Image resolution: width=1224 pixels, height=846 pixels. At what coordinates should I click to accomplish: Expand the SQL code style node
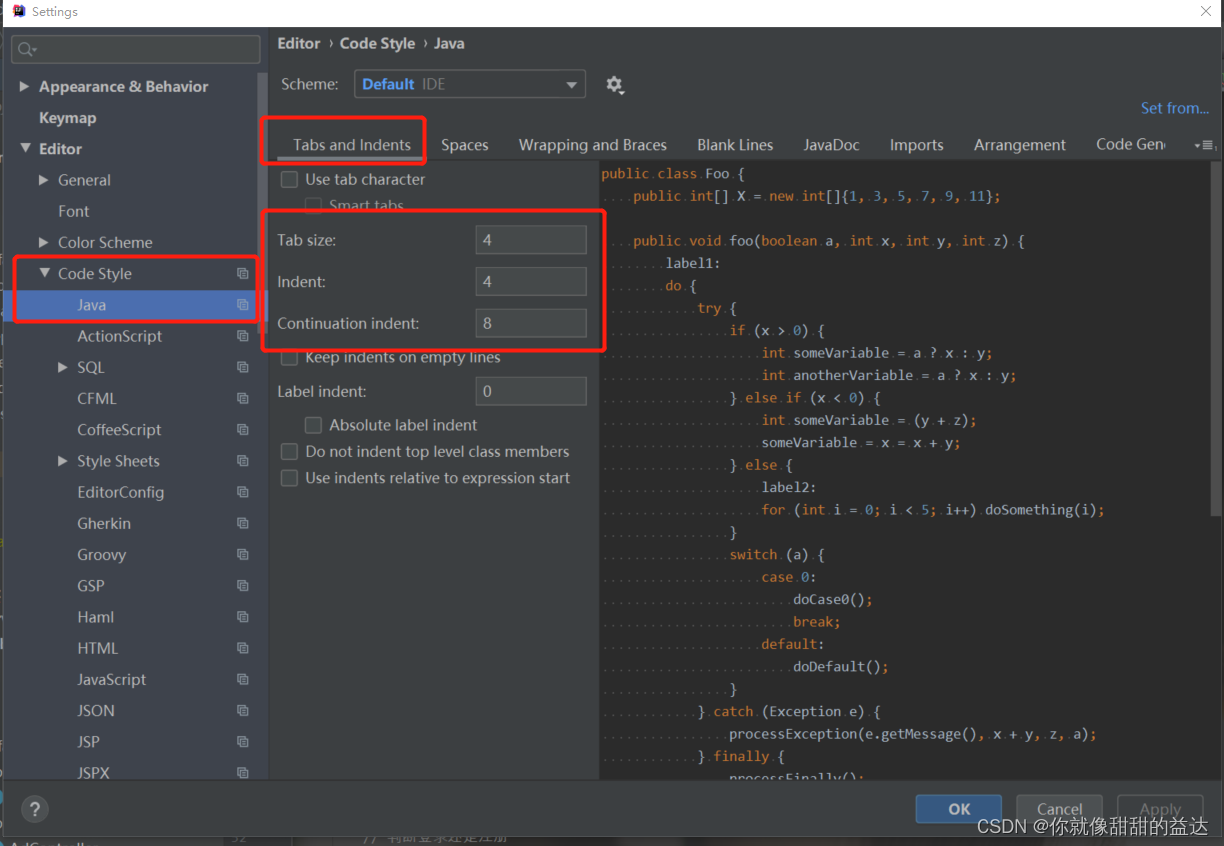[x=63, y=367]
